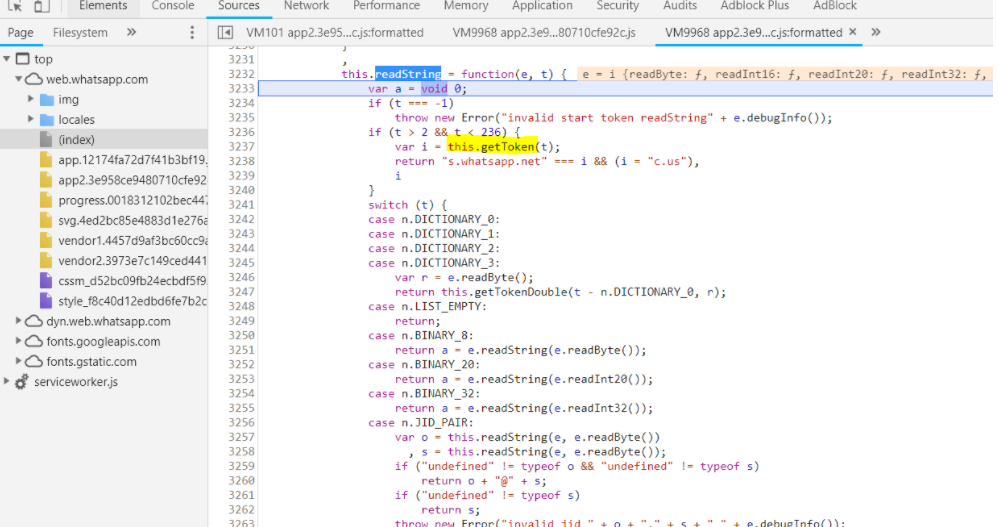
Task: Expand the serviceworker.js node
Action: pyautogui.click(x=6, y=381)
